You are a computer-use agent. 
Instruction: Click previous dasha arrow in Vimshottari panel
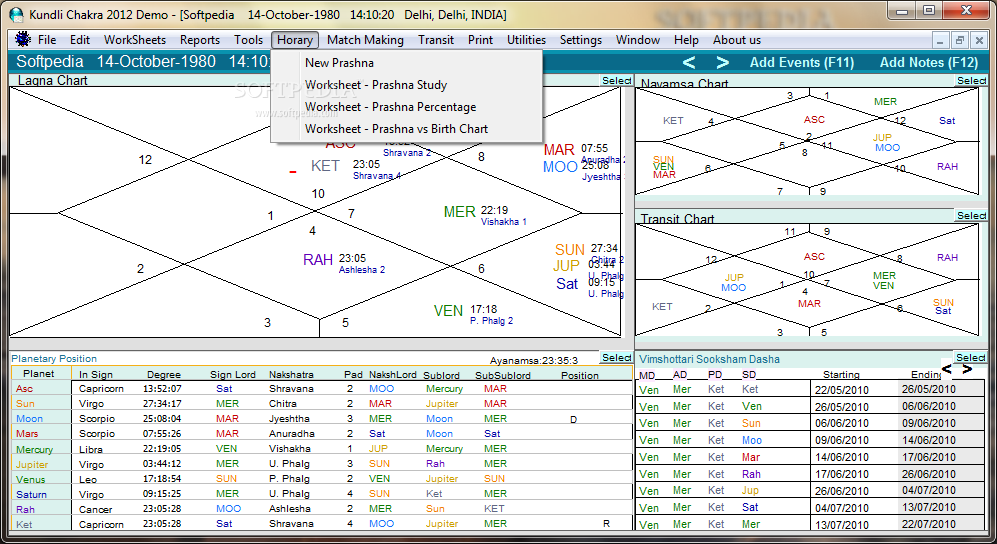coord(947,369)
